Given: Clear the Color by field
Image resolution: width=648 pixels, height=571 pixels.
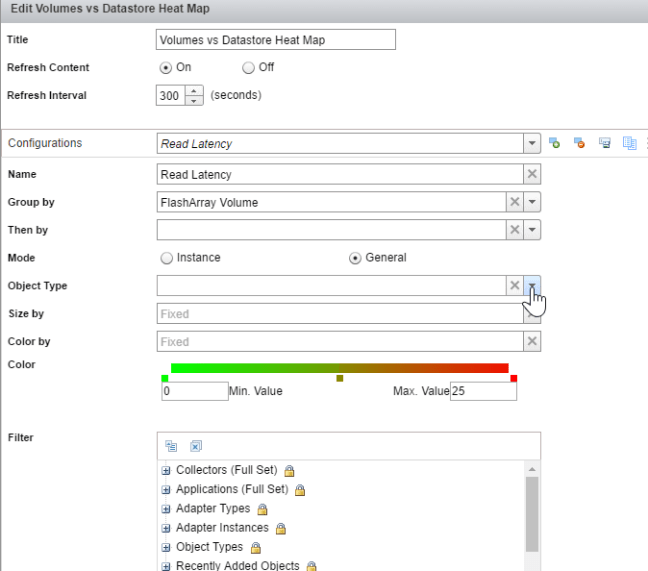Looking at the screenshot, I should point(532,342).
